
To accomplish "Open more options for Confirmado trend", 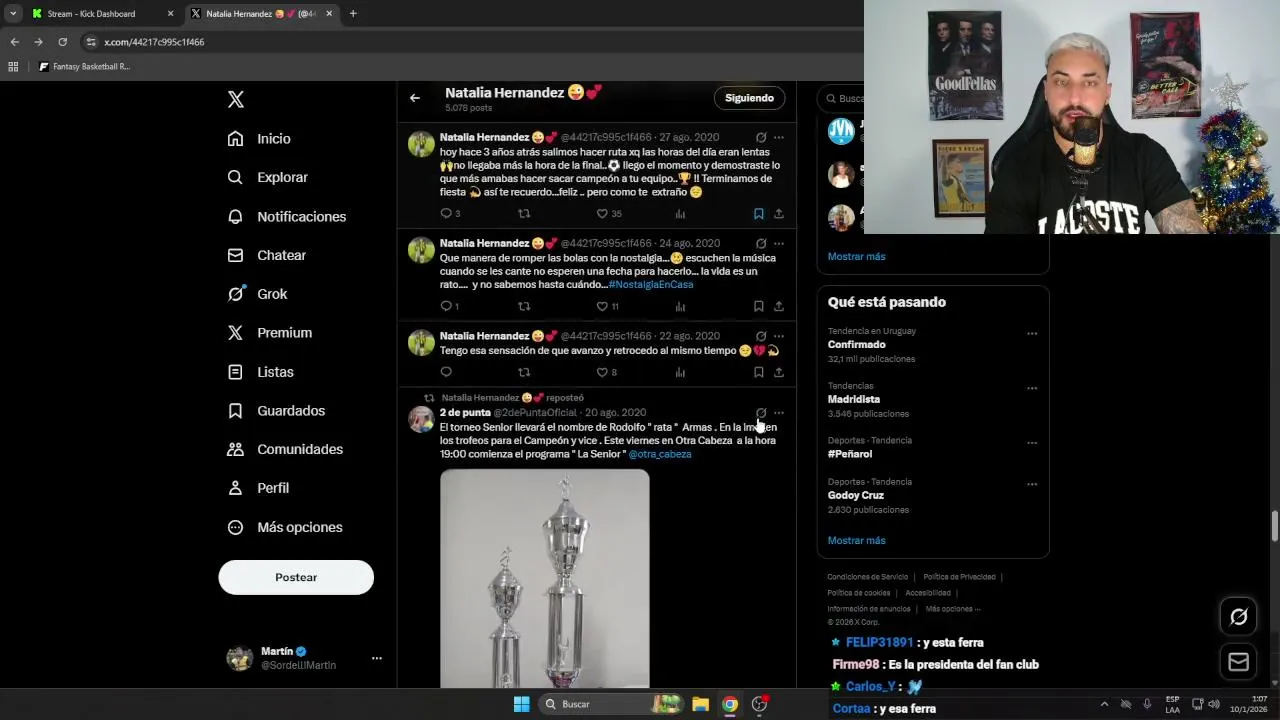I will (1032, 334).
